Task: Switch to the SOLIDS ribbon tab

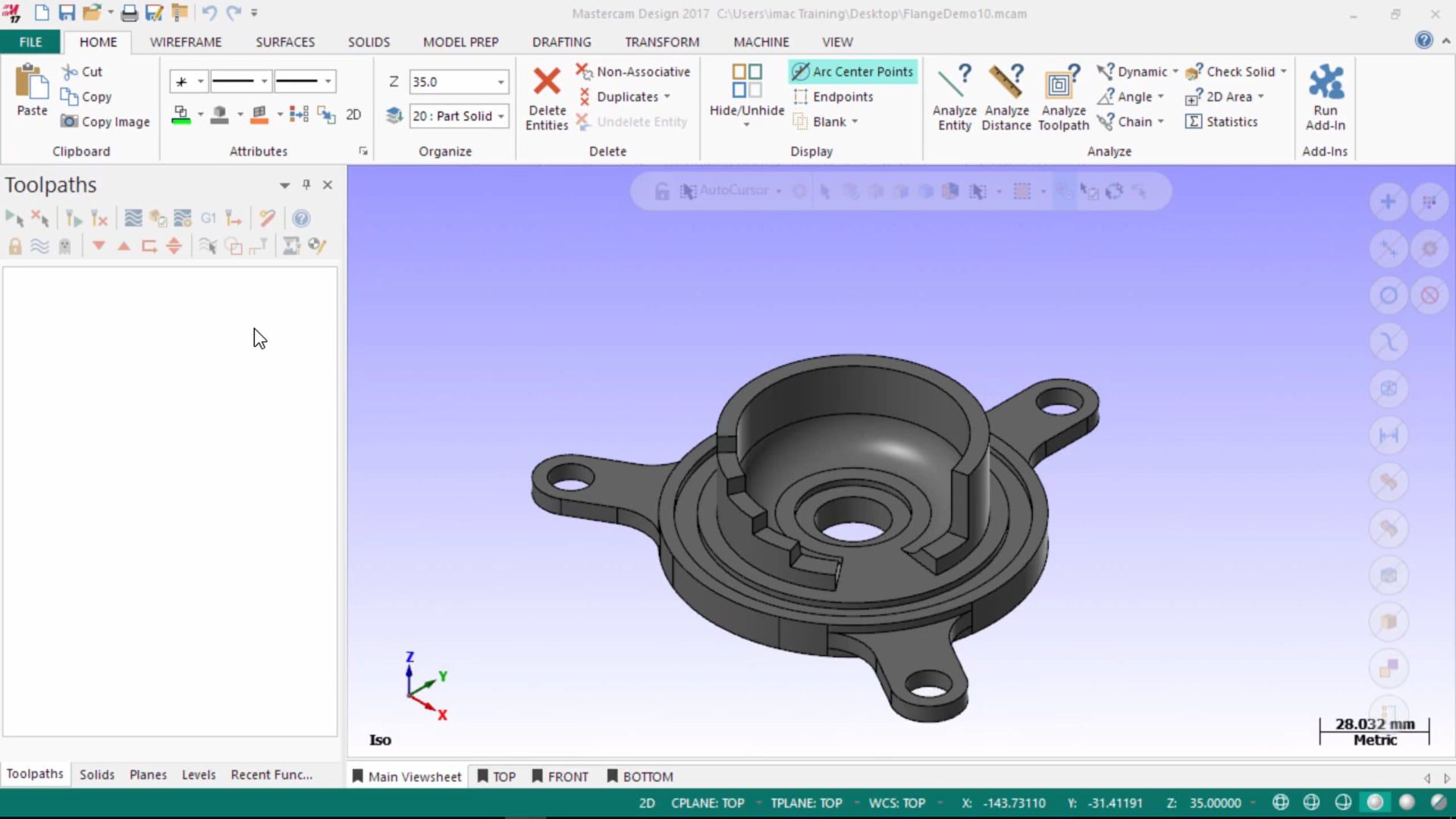Action: pyautogui.click(x=369, y=42)
